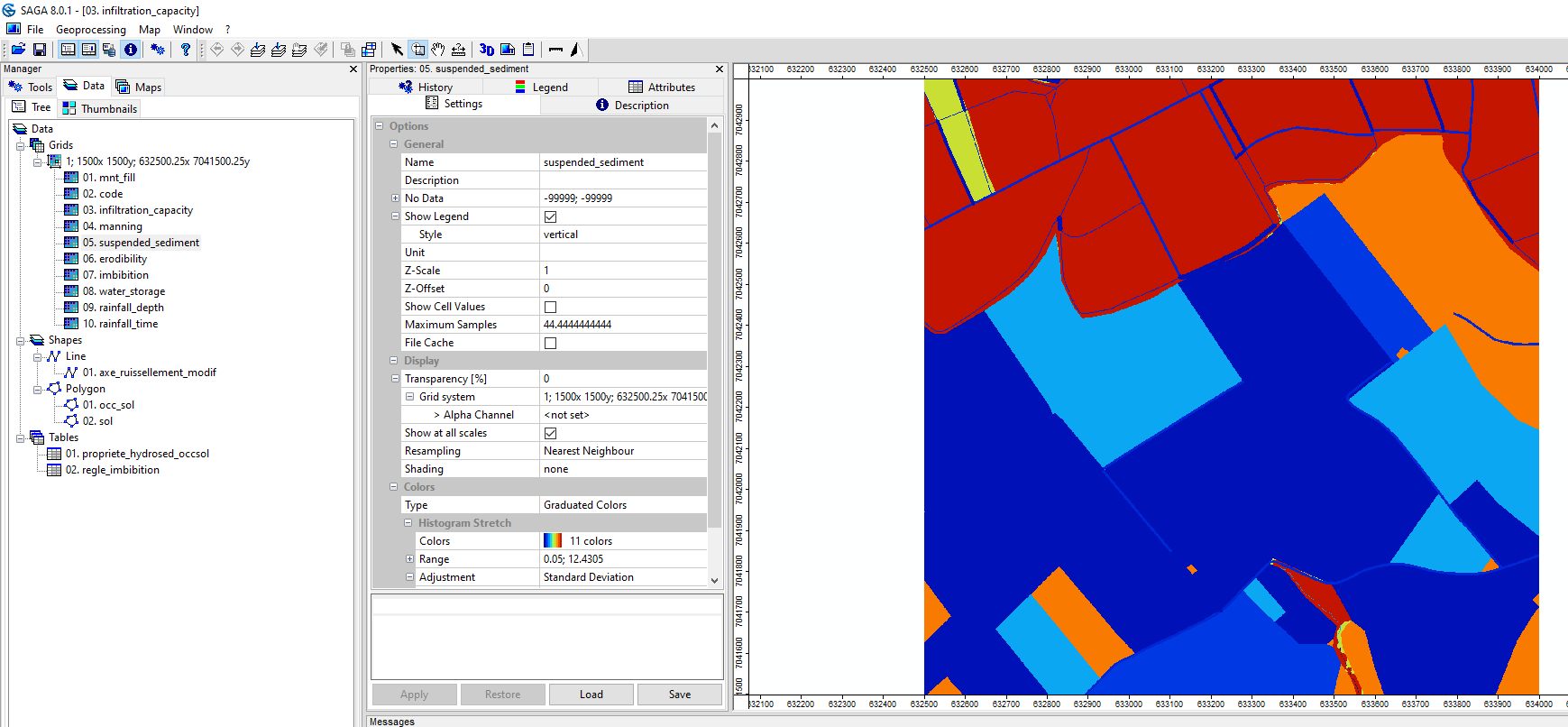Open the Geoprocessing menu
The width and height of the screenshot is (1568, 727).
90,30
